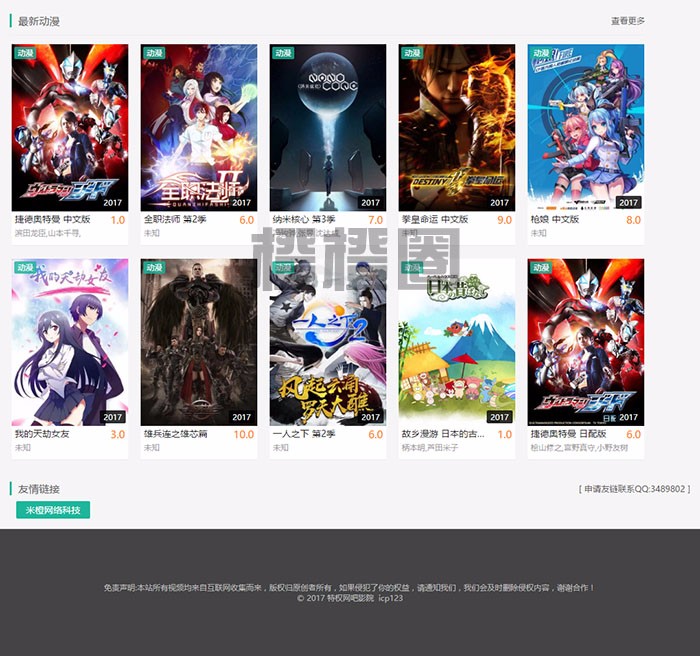Open 拳皇命运 中文版 poster thumbnail

point(457,128)
